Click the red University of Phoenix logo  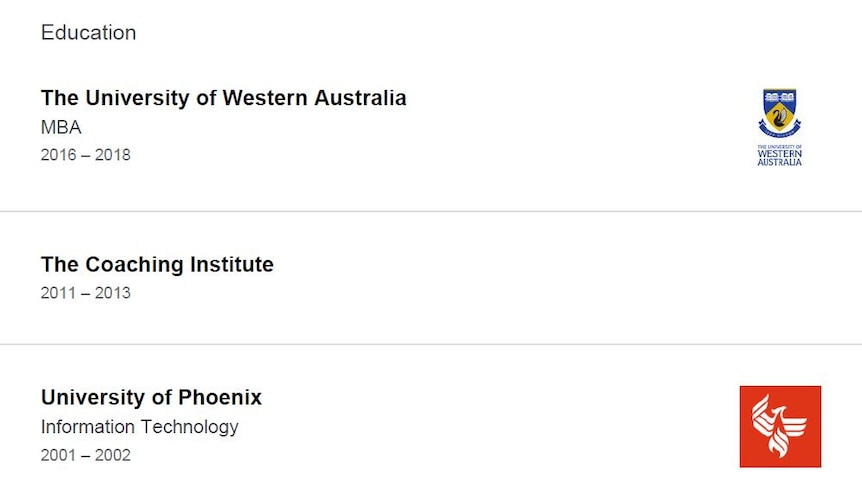tap(780, 427)
